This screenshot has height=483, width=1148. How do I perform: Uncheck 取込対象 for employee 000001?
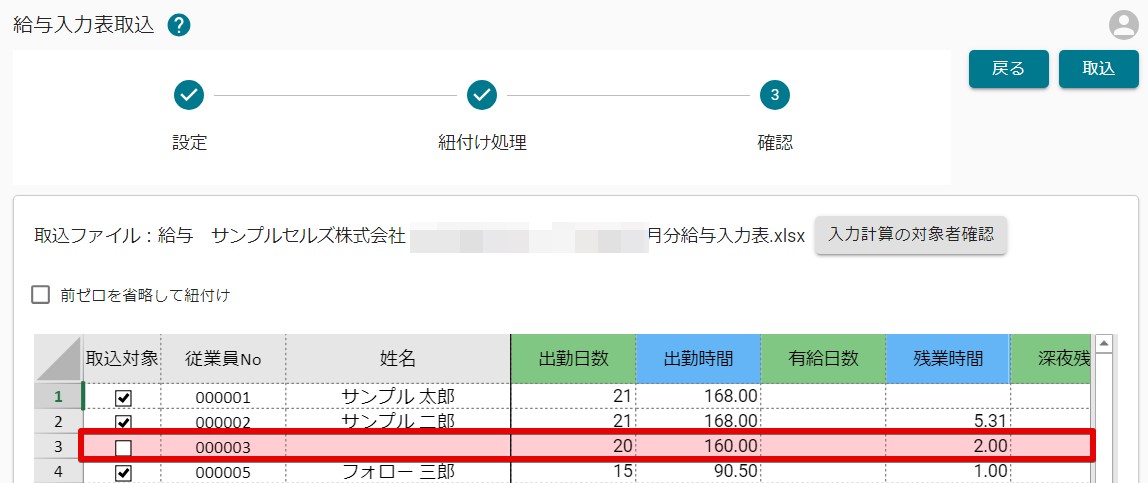click(124, 397)
